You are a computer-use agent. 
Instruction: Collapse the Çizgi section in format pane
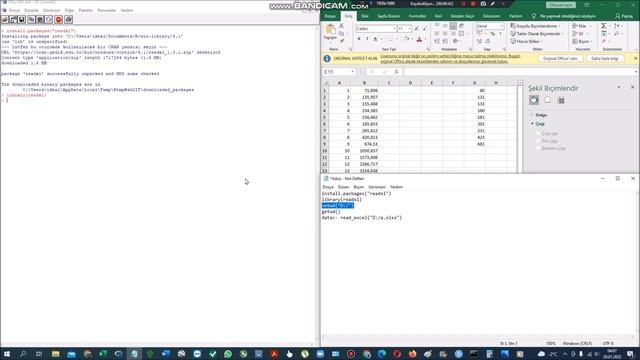[540, 124]
